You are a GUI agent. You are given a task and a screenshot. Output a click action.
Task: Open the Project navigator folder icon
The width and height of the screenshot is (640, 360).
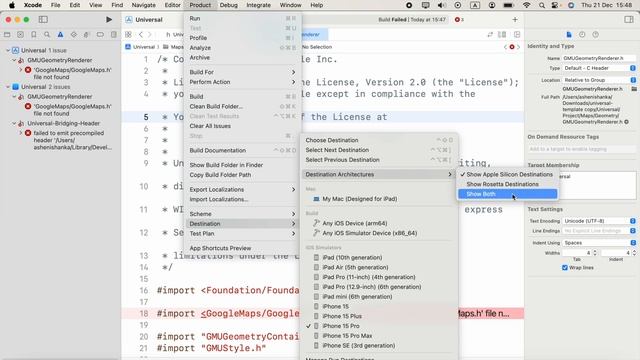pos(7,35)
